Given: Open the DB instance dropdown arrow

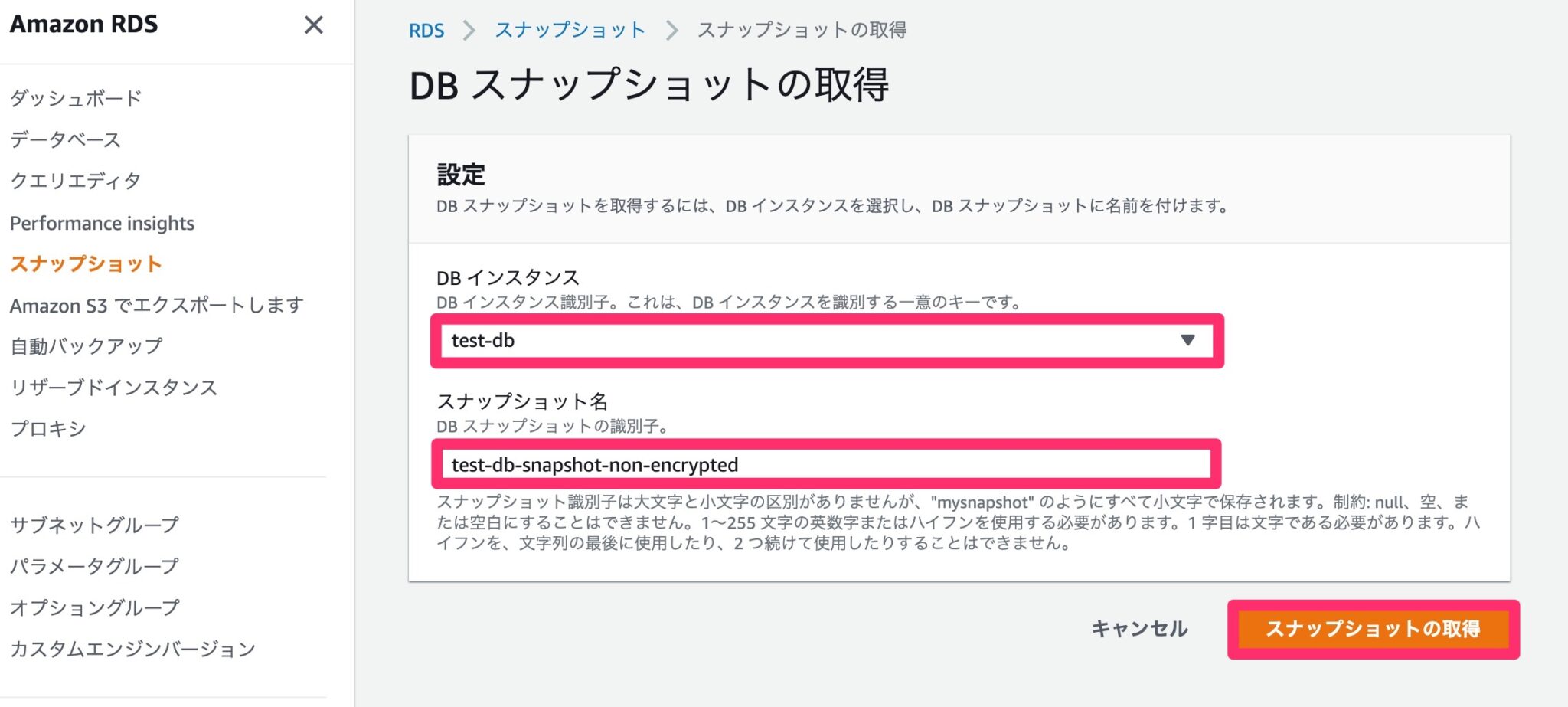Looking at the screenshot, I should (x=1187, y=340).
